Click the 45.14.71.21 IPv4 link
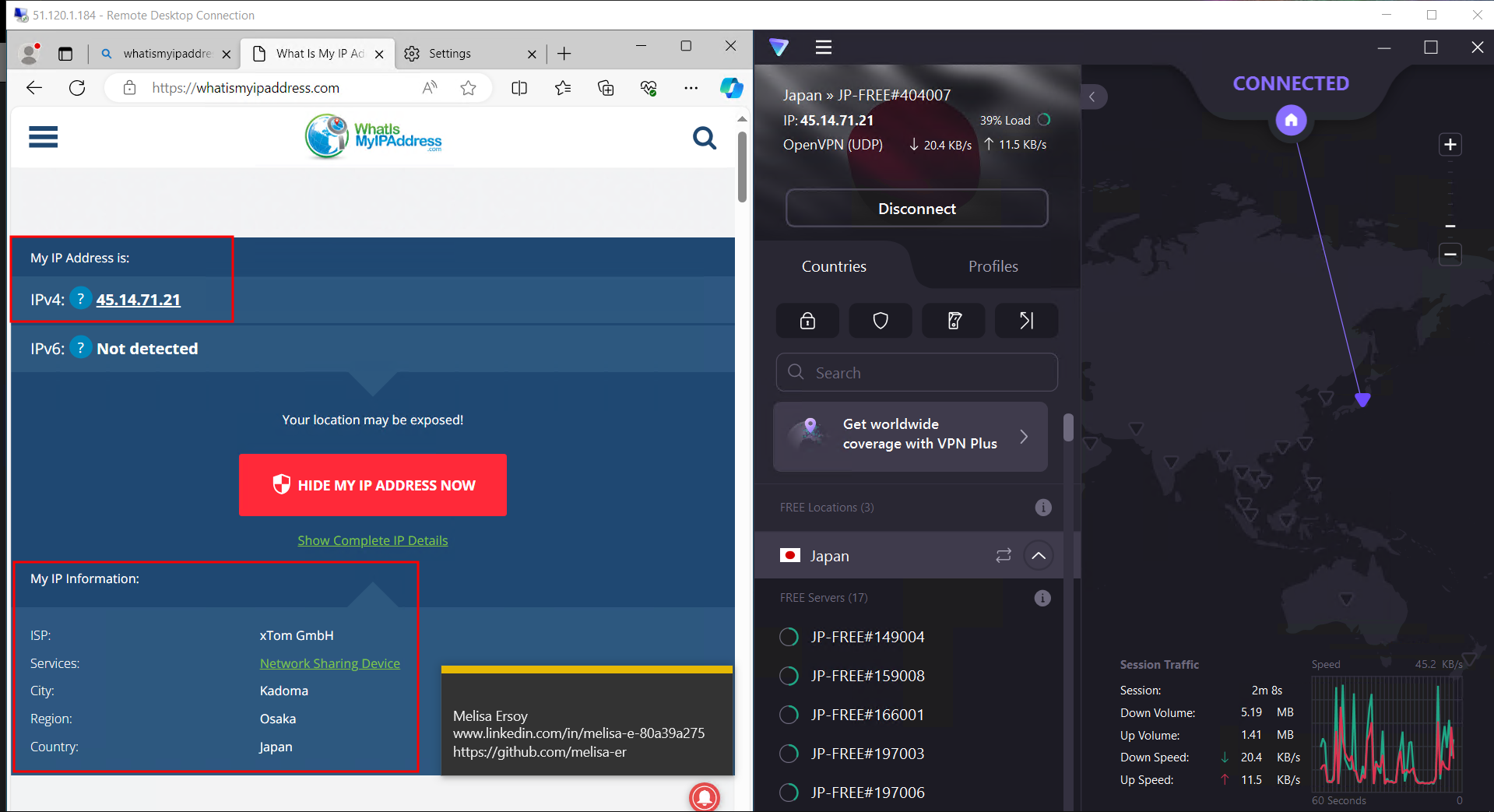 click(139, 300)
